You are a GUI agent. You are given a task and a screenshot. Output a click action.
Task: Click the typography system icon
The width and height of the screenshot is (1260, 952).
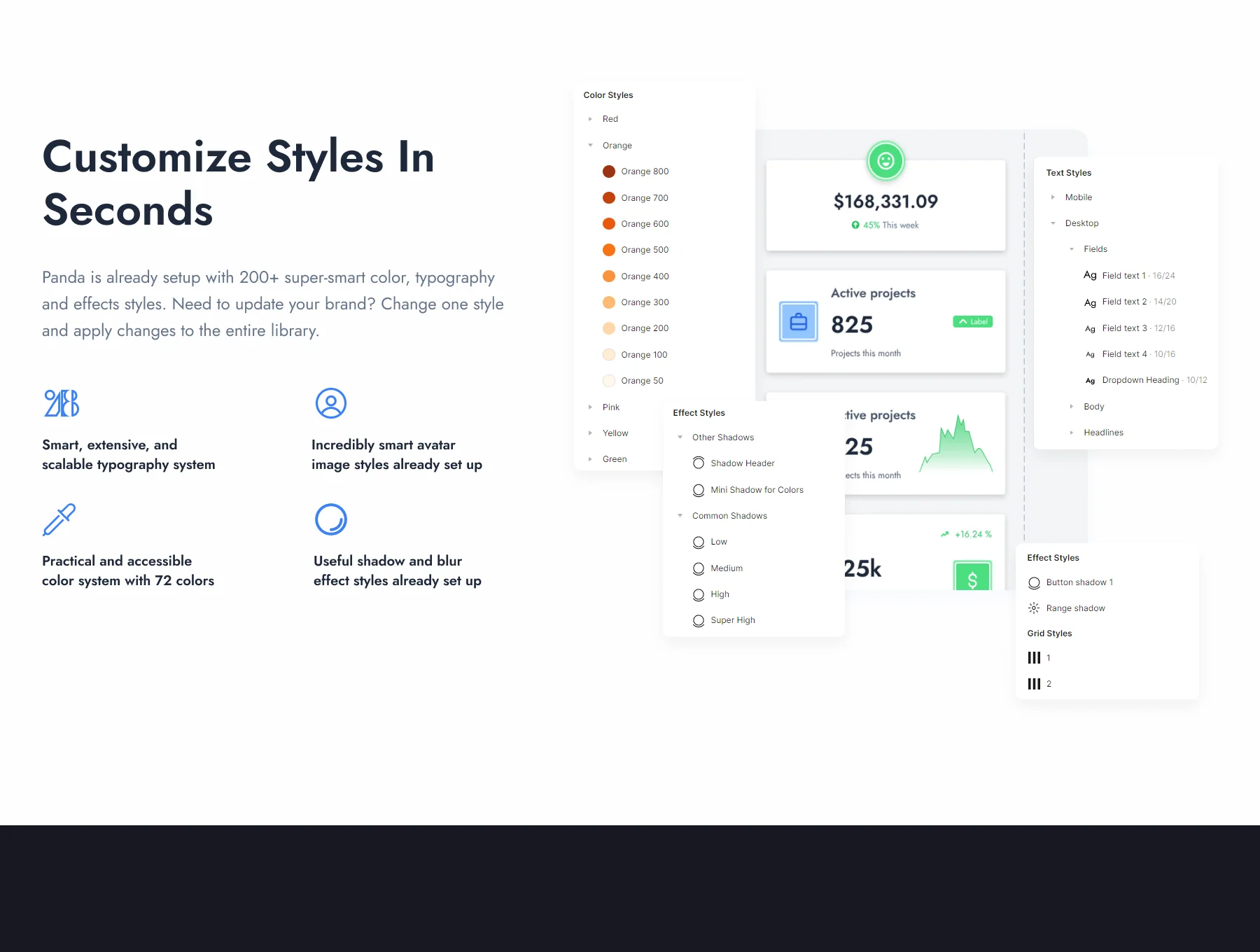[62, 403]
